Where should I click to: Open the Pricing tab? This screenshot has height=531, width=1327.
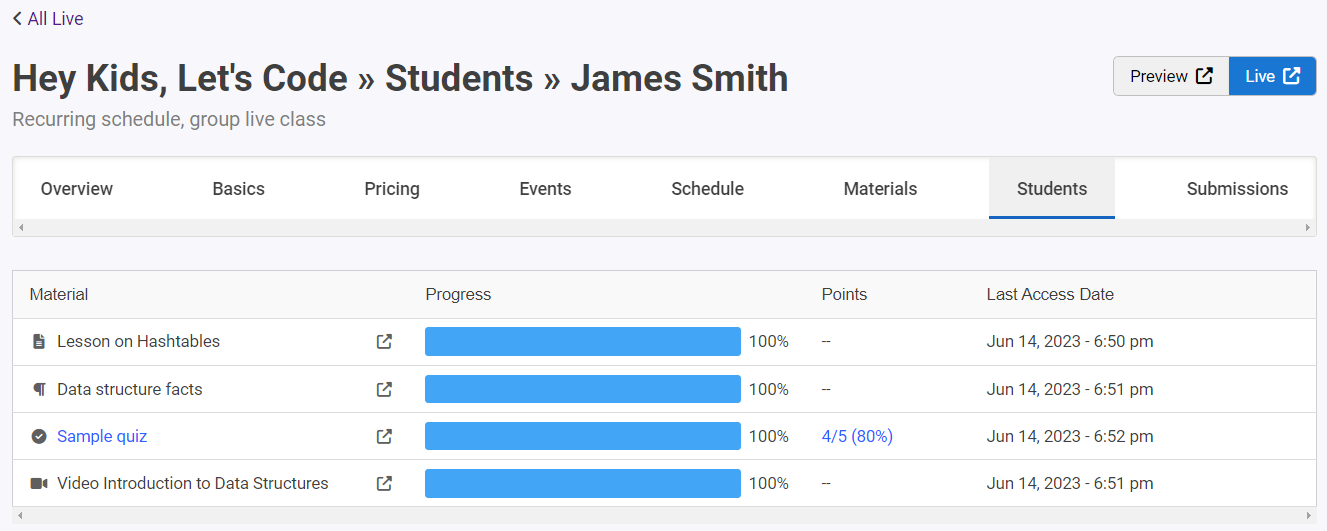[x=392, y=189]
